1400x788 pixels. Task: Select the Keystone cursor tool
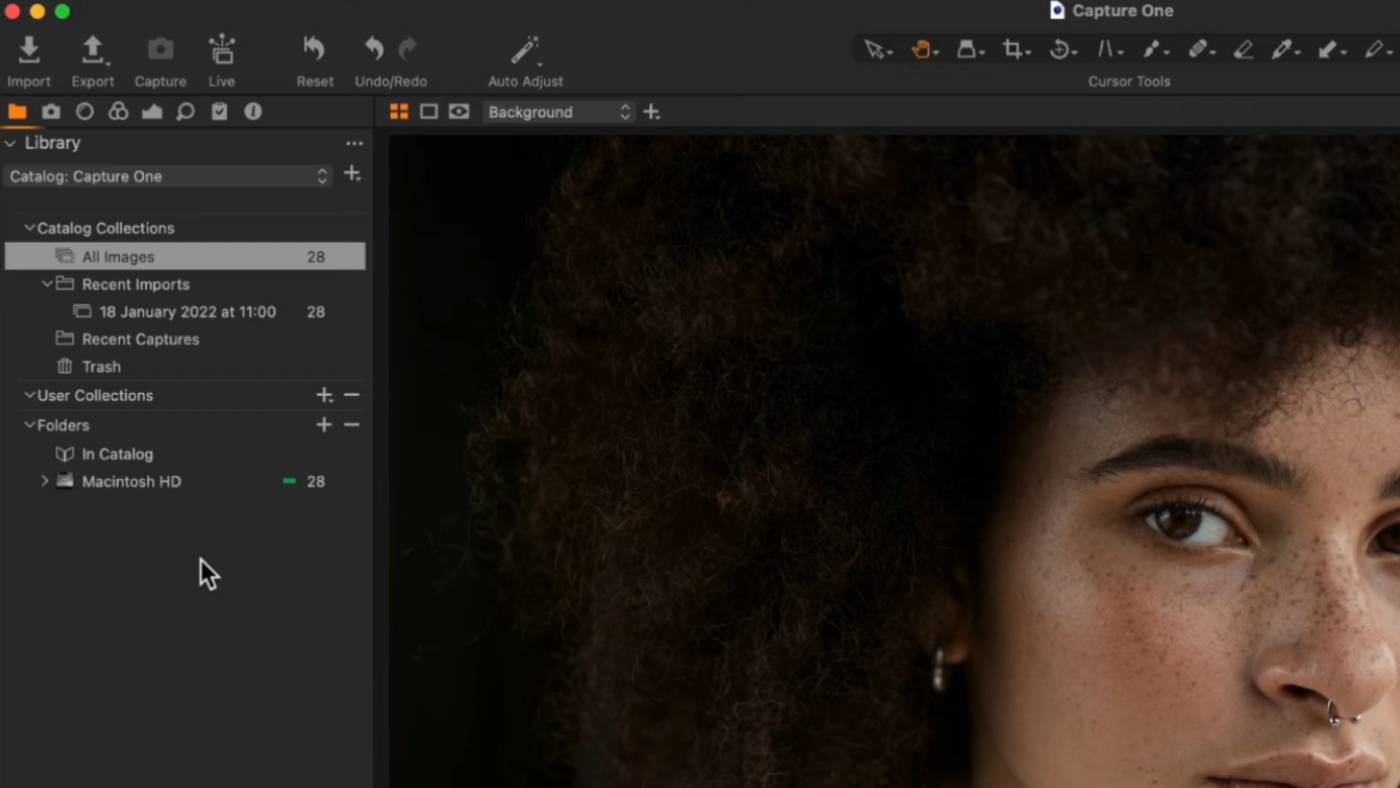[1107, 49]
